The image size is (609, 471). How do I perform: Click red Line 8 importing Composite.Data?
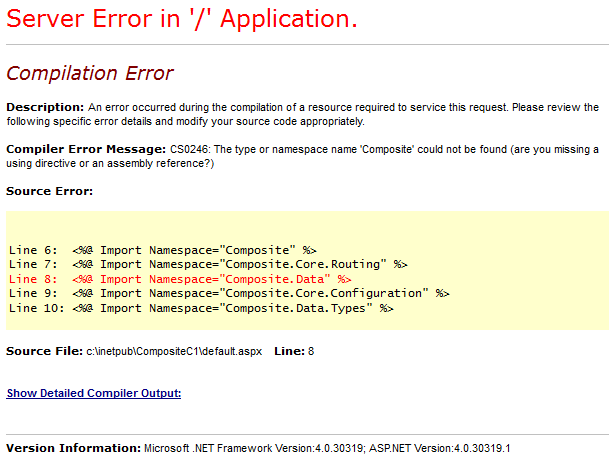[x=180, y=279]
